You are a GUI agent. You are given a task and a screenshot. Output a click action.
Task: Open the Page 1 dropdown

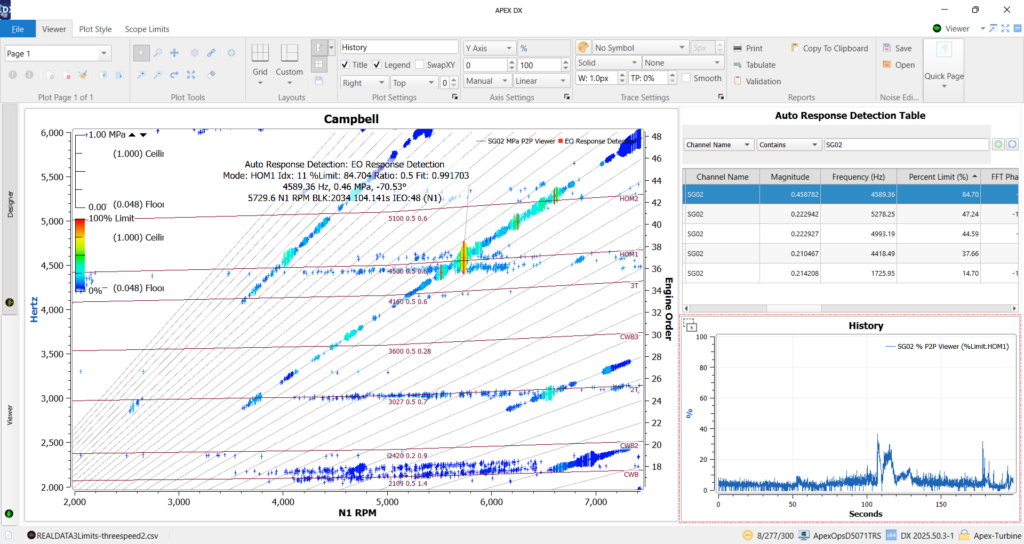click(x=58, y=53)
